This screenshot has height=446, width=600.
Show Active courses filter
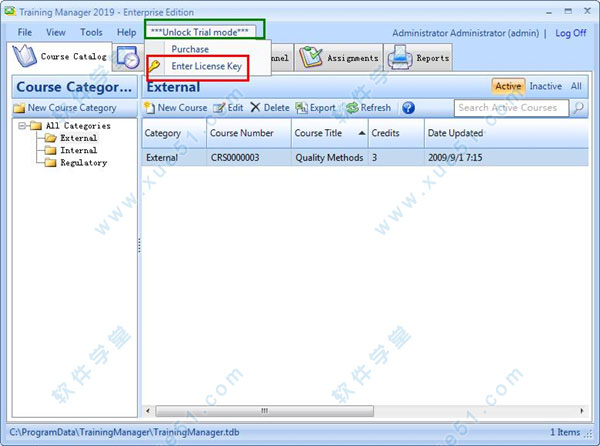pos(508,86)
